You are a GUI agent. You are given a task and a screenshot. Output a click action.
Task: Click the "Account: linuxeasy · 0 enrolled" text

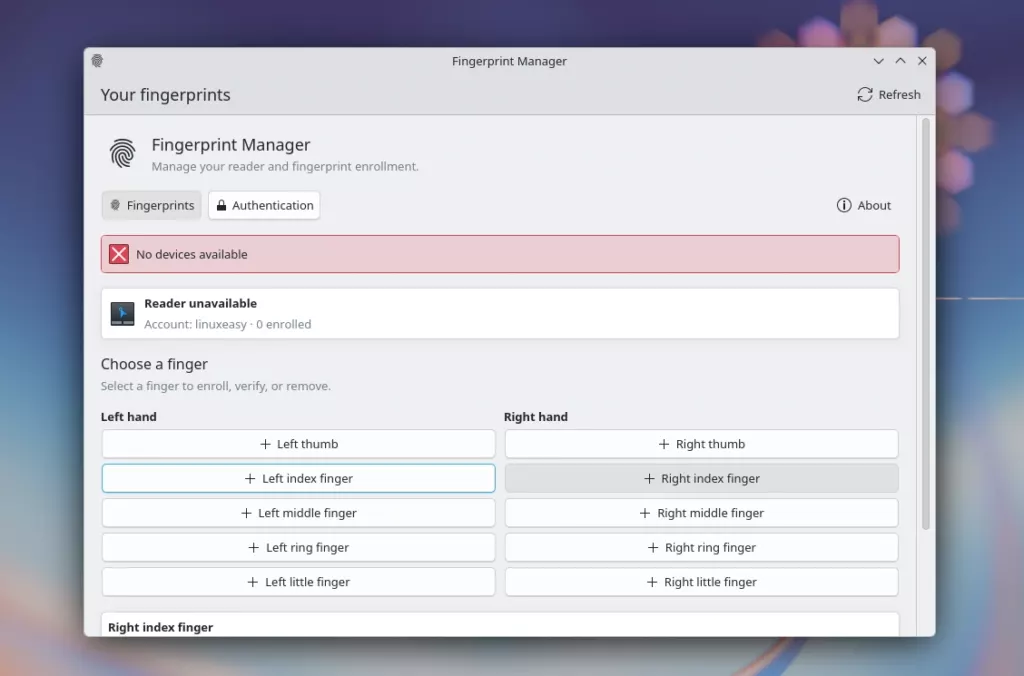tap(228, 324)
